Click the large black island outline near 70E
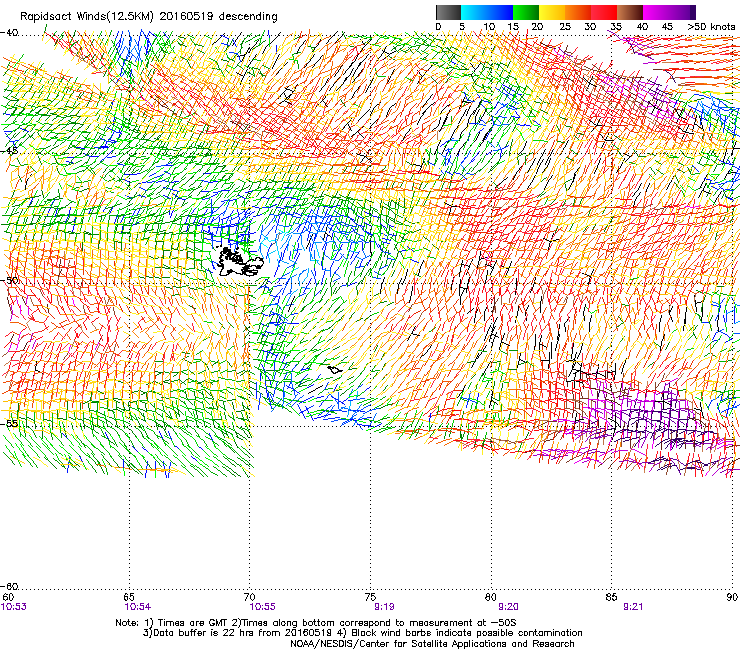 240,262
